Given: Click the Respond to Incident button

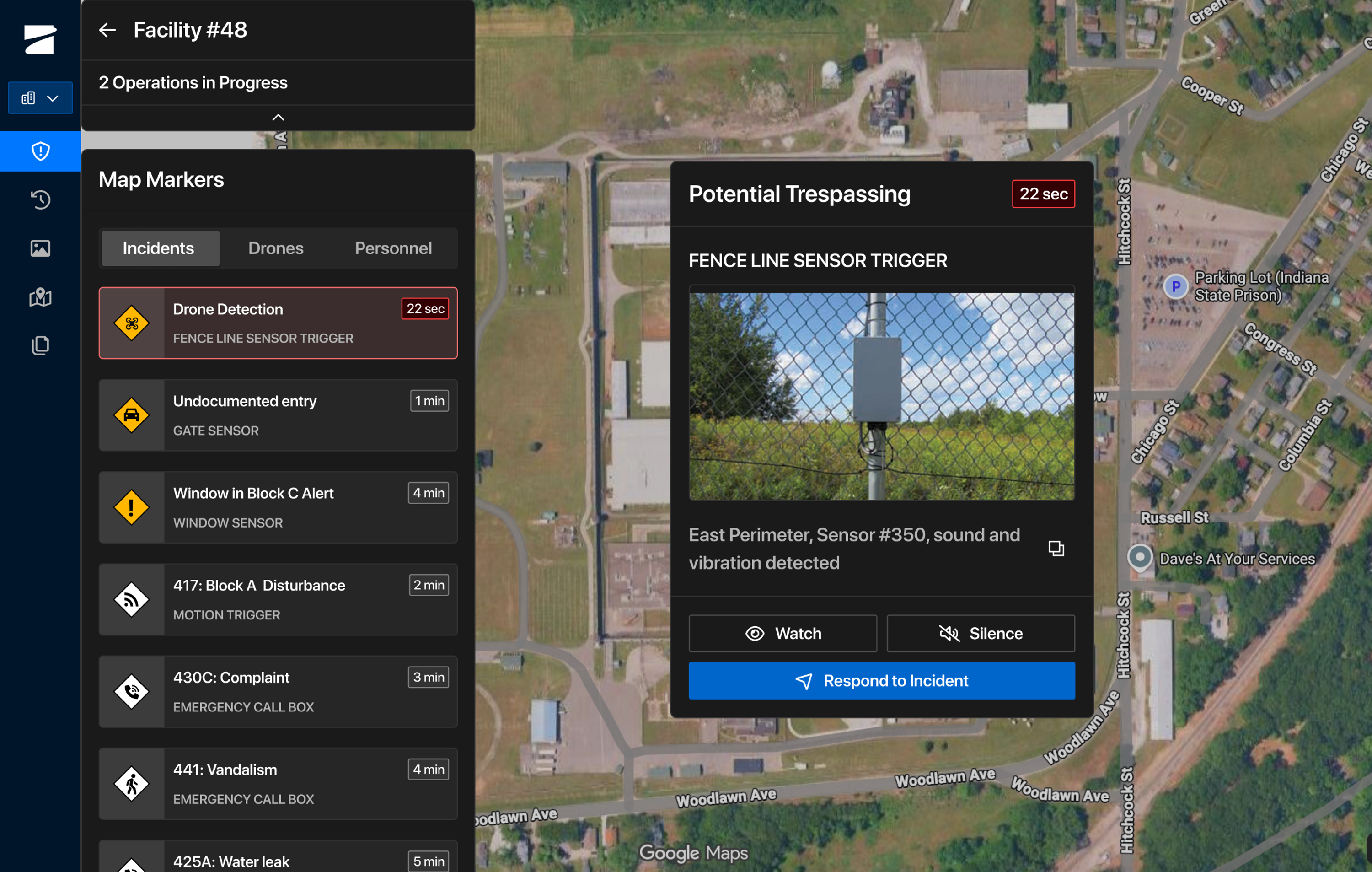Looking at the screenshot, I should pyautogui.click(x=881, y=680).
